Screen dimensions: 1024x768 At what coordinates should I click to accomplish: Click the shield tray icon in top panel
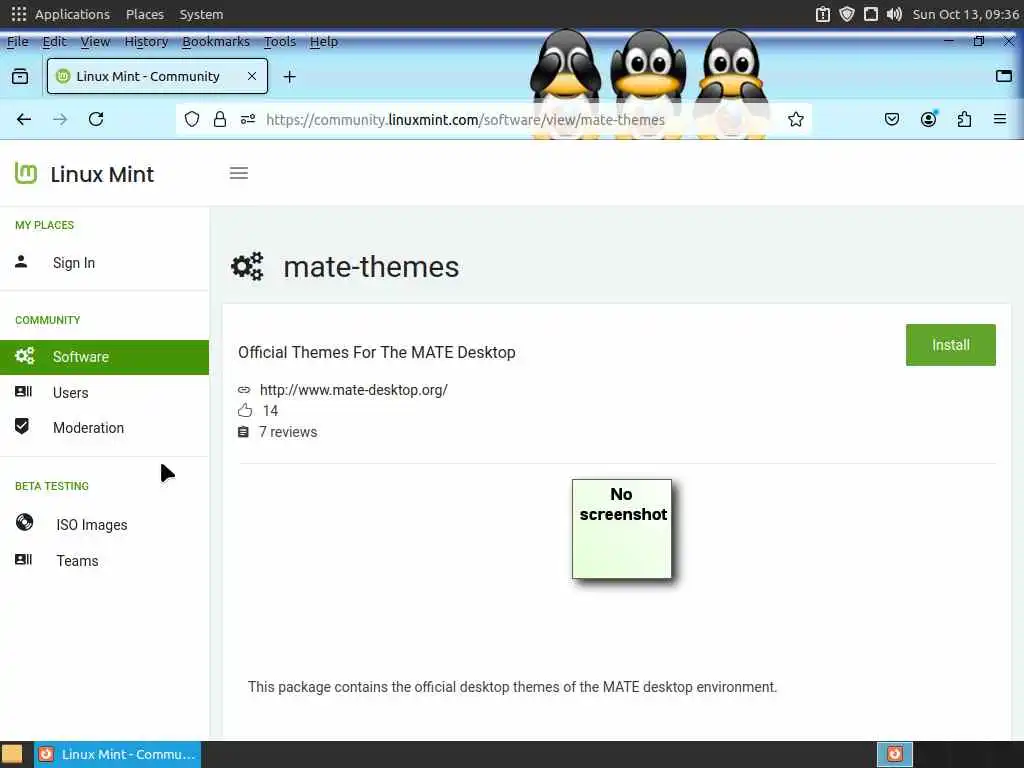846,14
